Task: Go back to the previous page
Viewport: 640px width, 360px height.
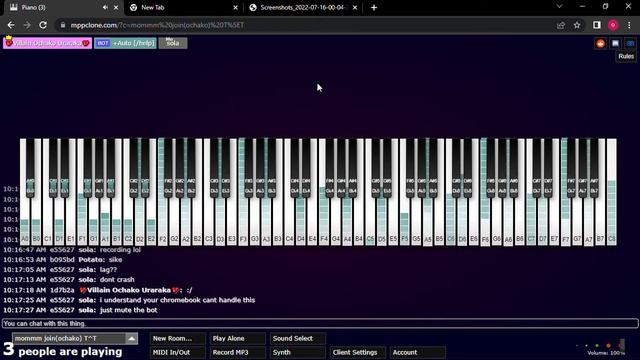Action: 11,25
